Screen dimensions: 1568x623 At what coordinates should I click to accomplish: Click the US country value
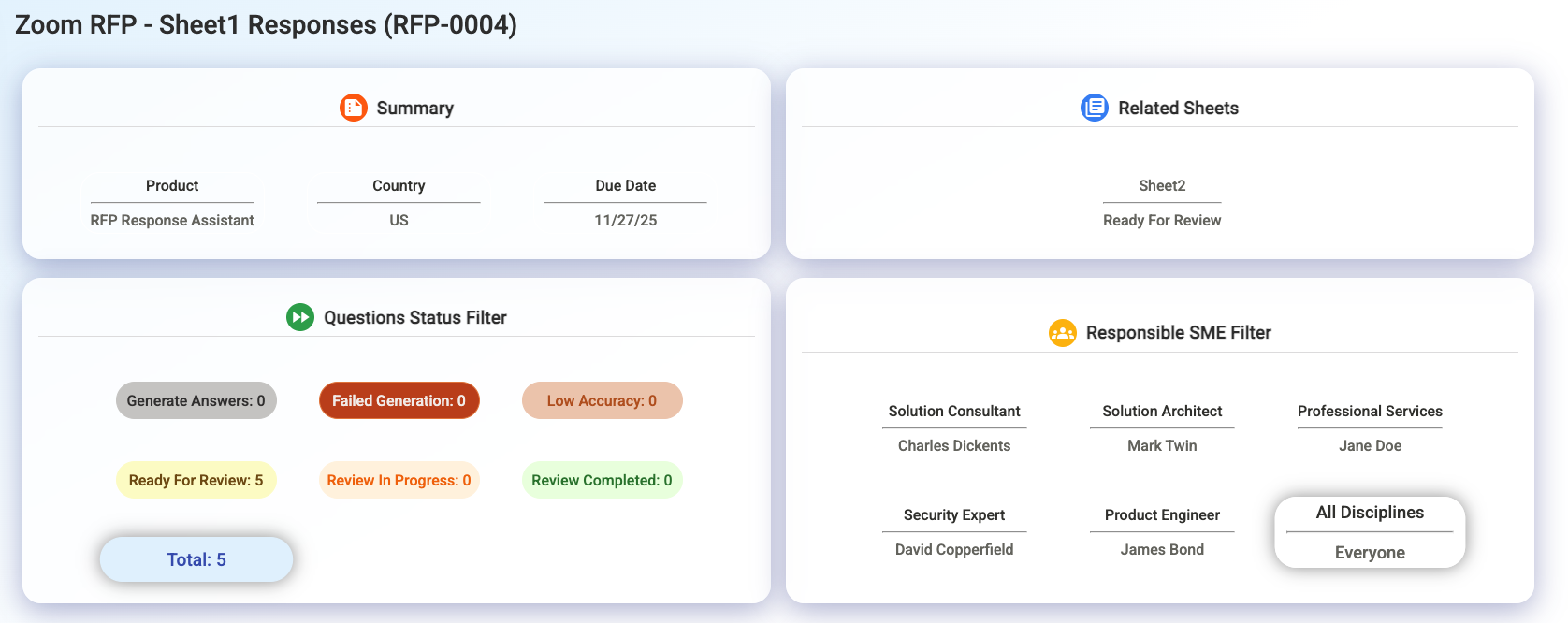click(399, 220)
